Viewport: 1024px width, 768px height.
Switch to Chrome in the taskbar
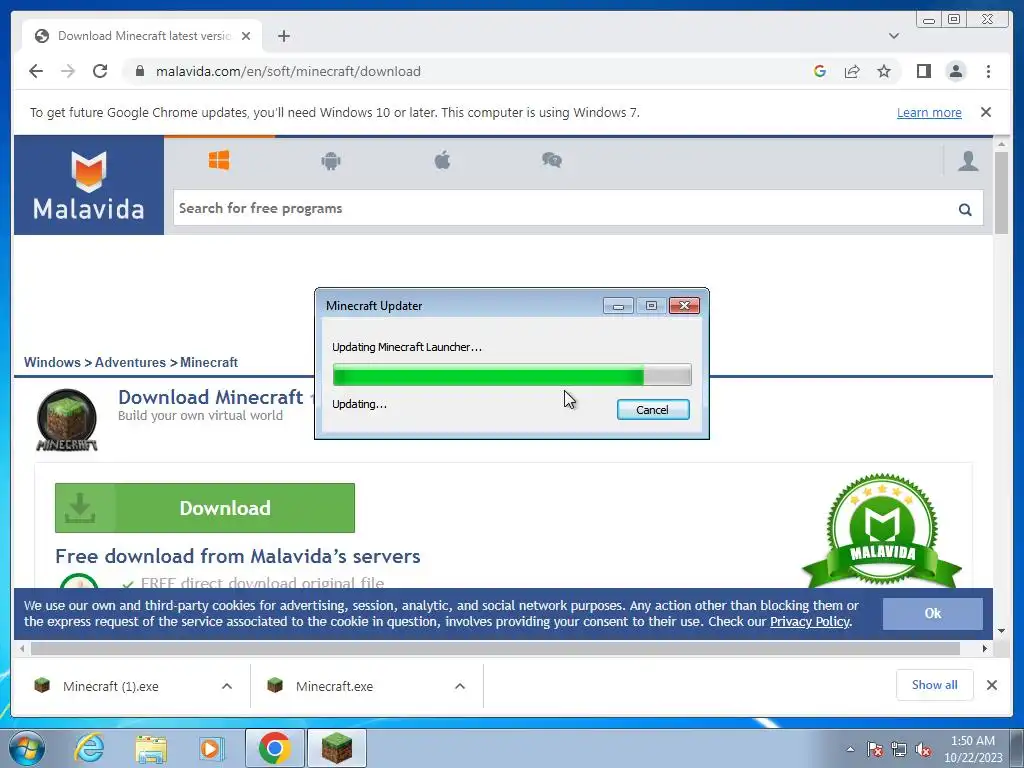[274, 748]
